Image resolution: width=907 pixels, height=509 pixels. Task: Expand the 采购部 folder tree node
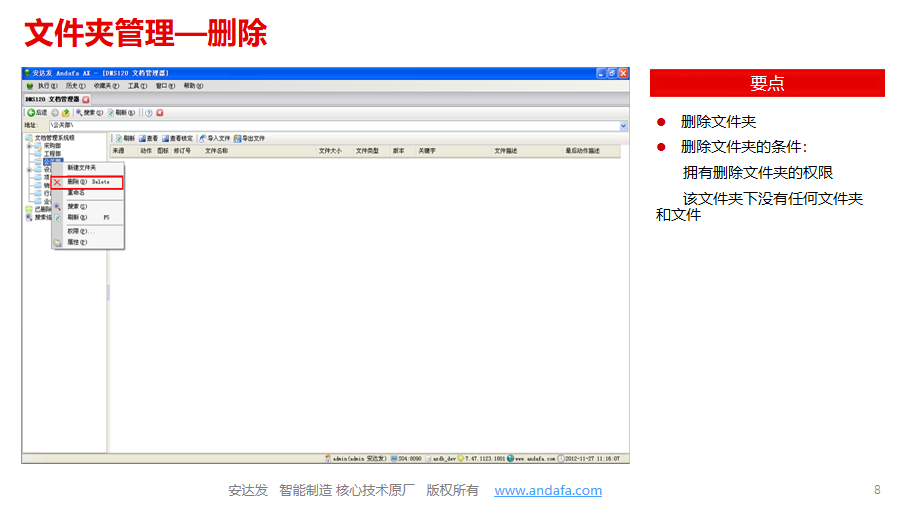(29, 145)
